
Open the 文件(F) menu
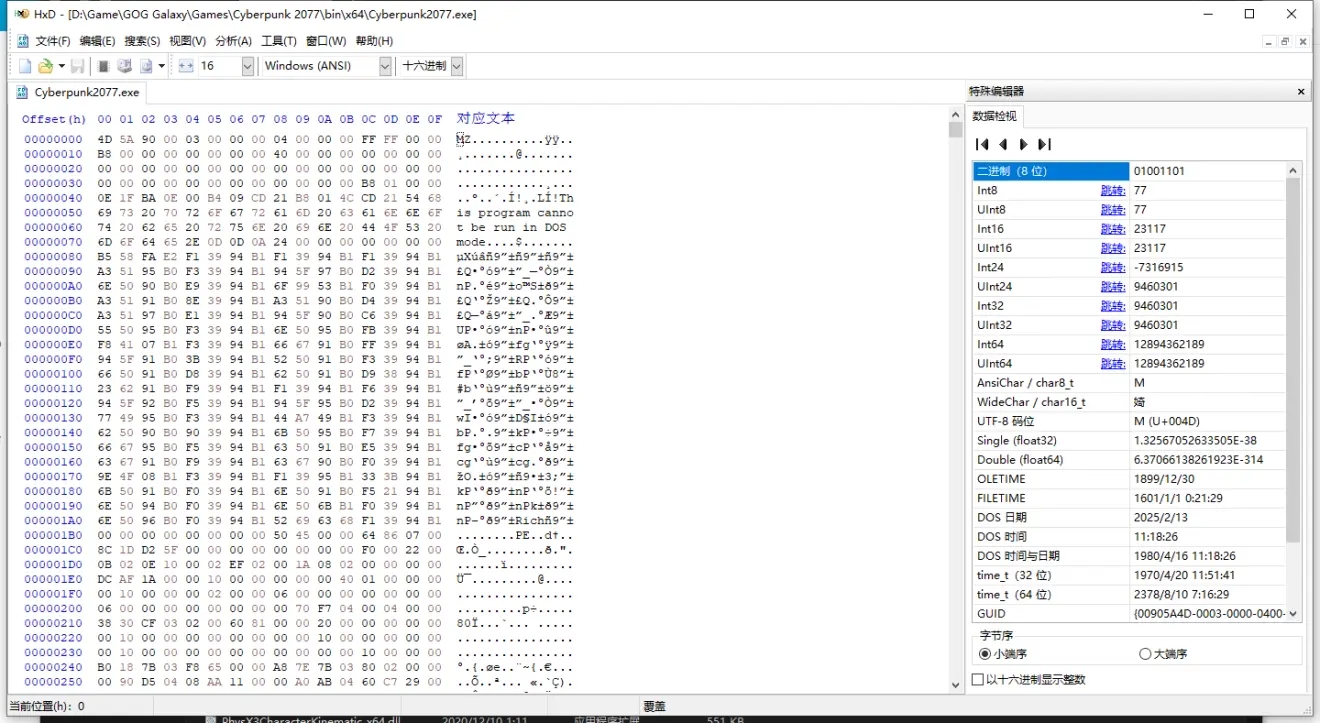53,41
